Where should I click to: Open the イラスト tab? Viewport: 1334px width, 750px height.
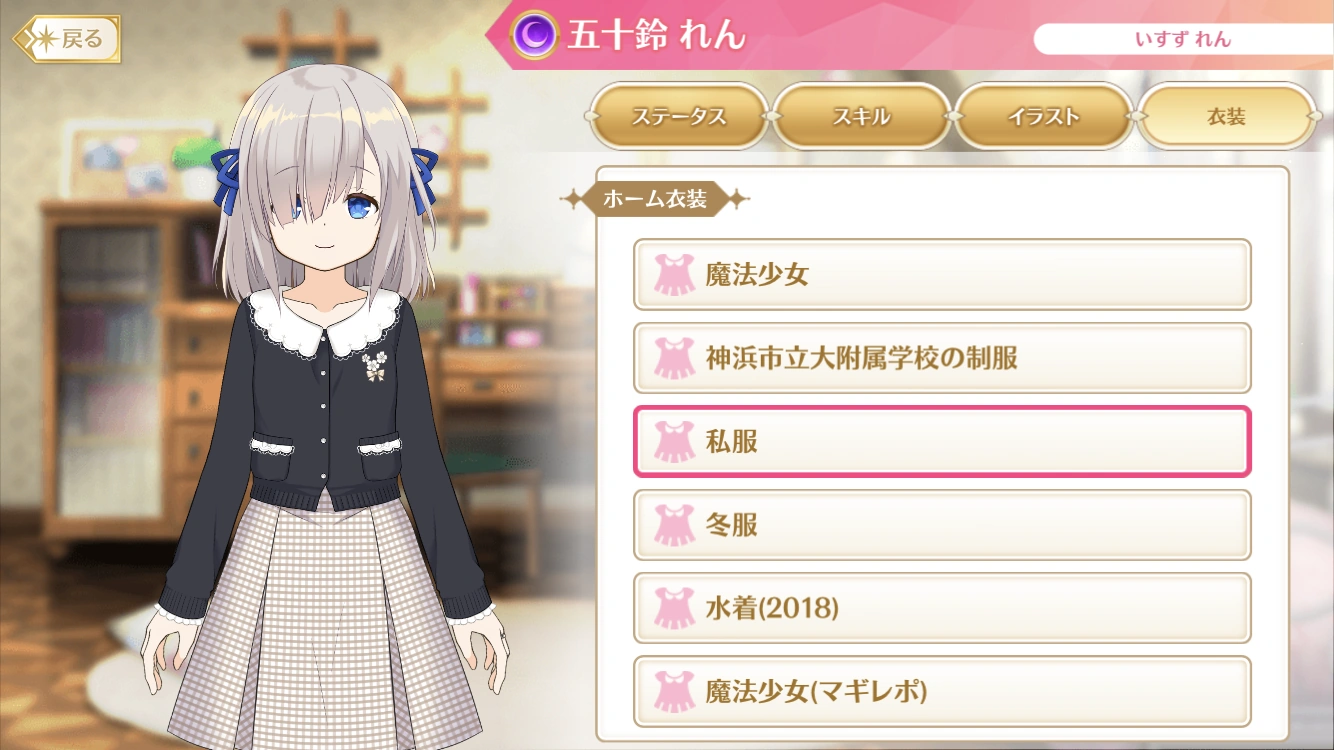point(1044,116)
